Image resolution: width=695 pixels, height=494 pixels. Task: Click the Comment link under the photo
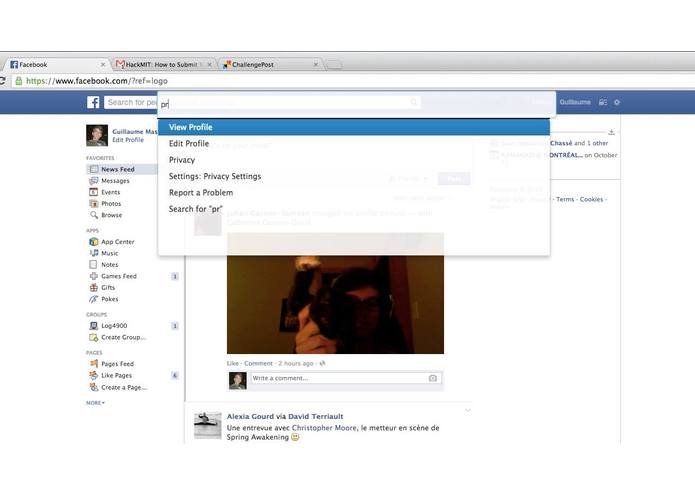click(258, 363)
